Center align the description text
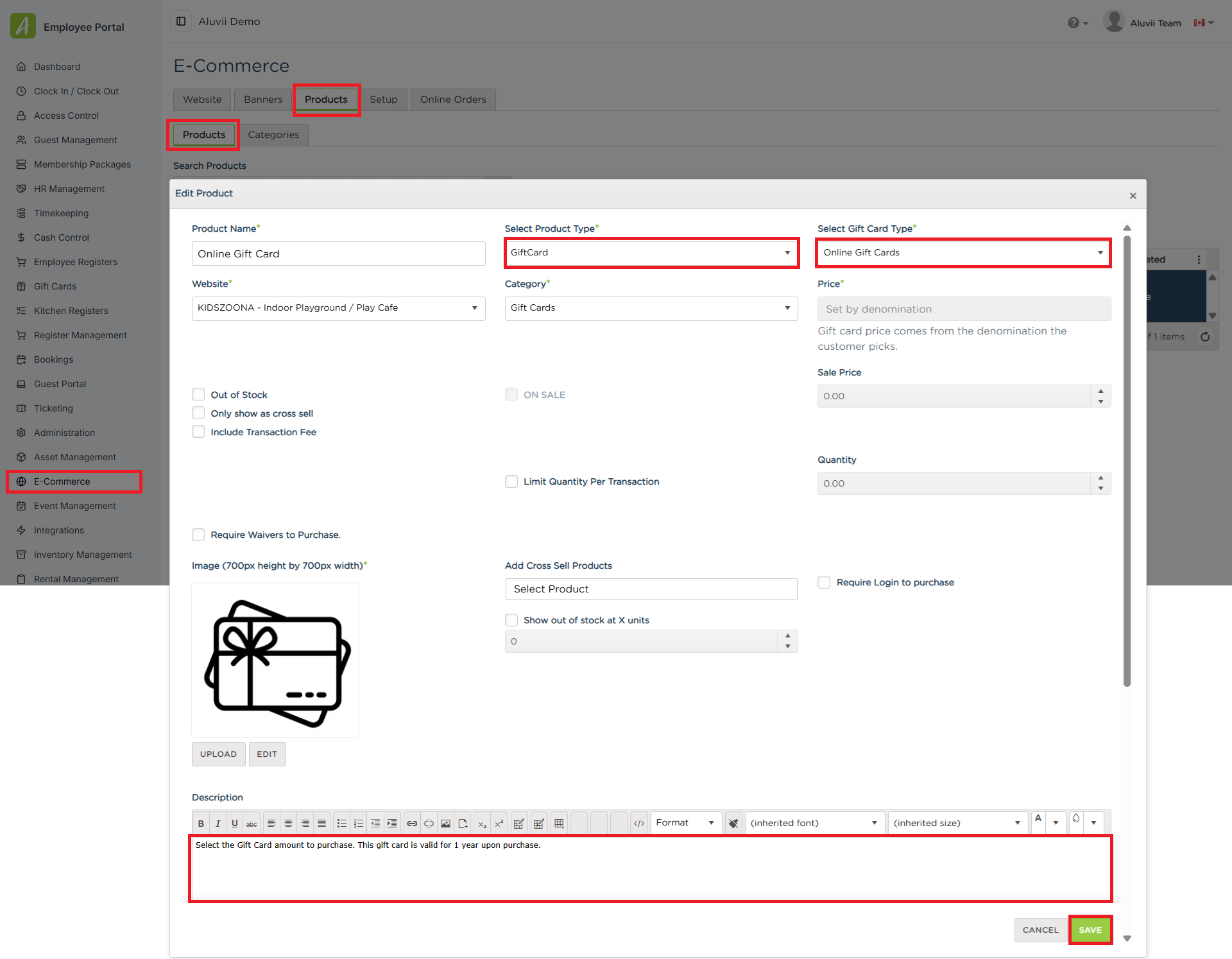Image resolution: width=1232 pixels, height=959 pixels. 288,823
